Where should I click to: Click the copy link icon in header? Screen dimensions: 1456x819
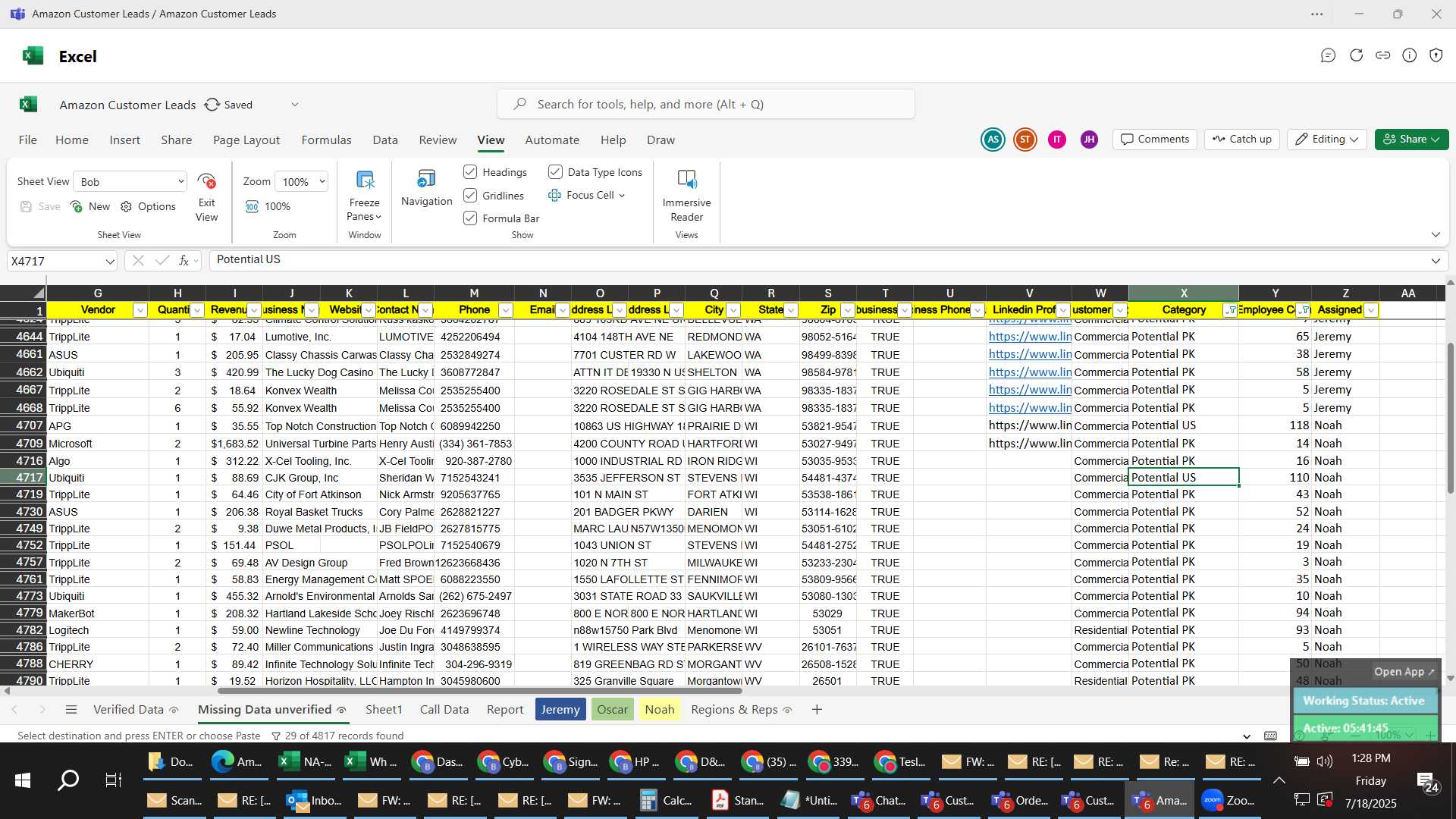(x=1382, y=55)
